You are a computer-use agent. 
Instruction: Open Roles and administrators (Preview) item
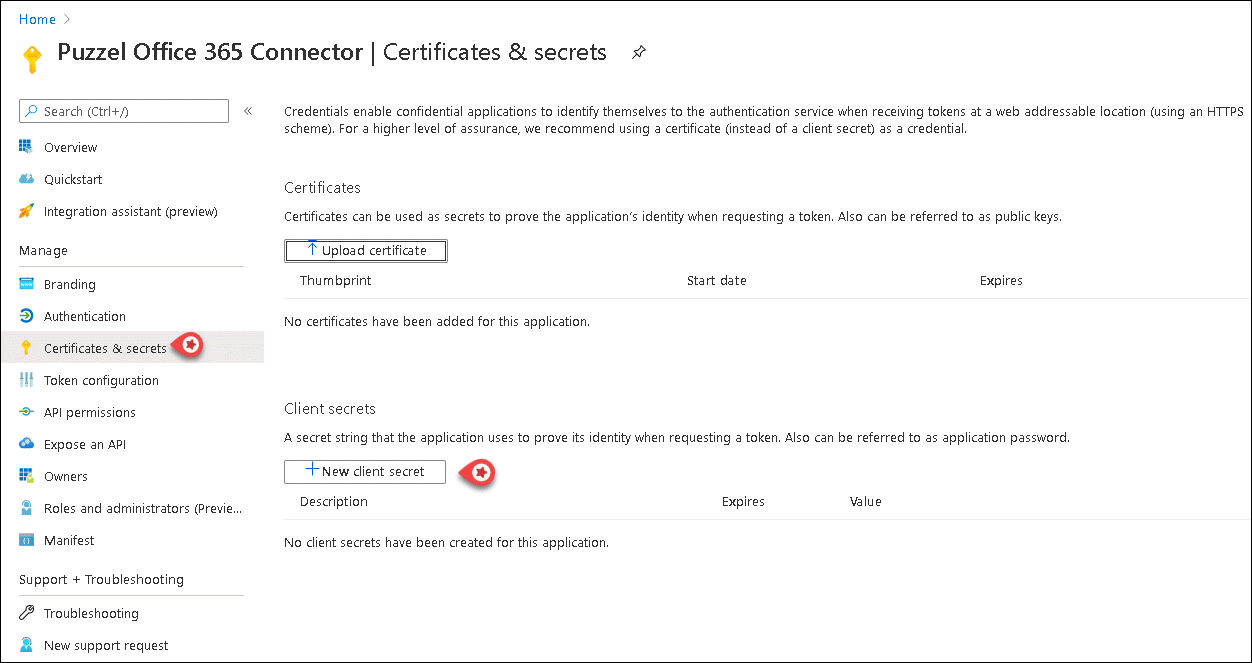pos(142,508)
